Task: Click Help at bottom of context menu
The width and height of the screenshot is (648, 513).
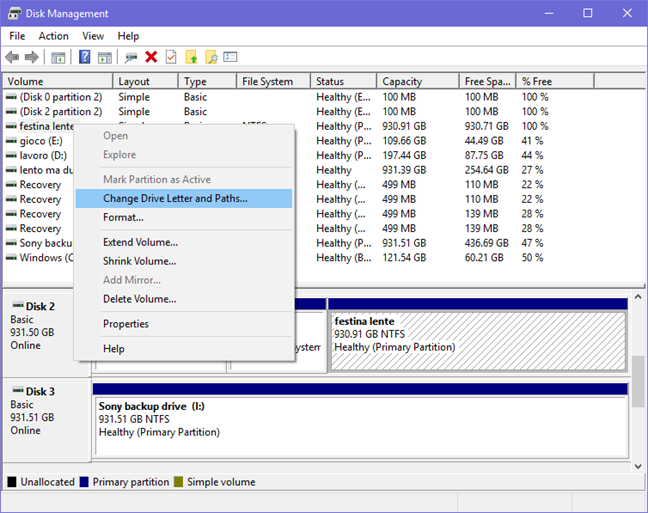Action: pyautogui.click(x=184, y=349)
